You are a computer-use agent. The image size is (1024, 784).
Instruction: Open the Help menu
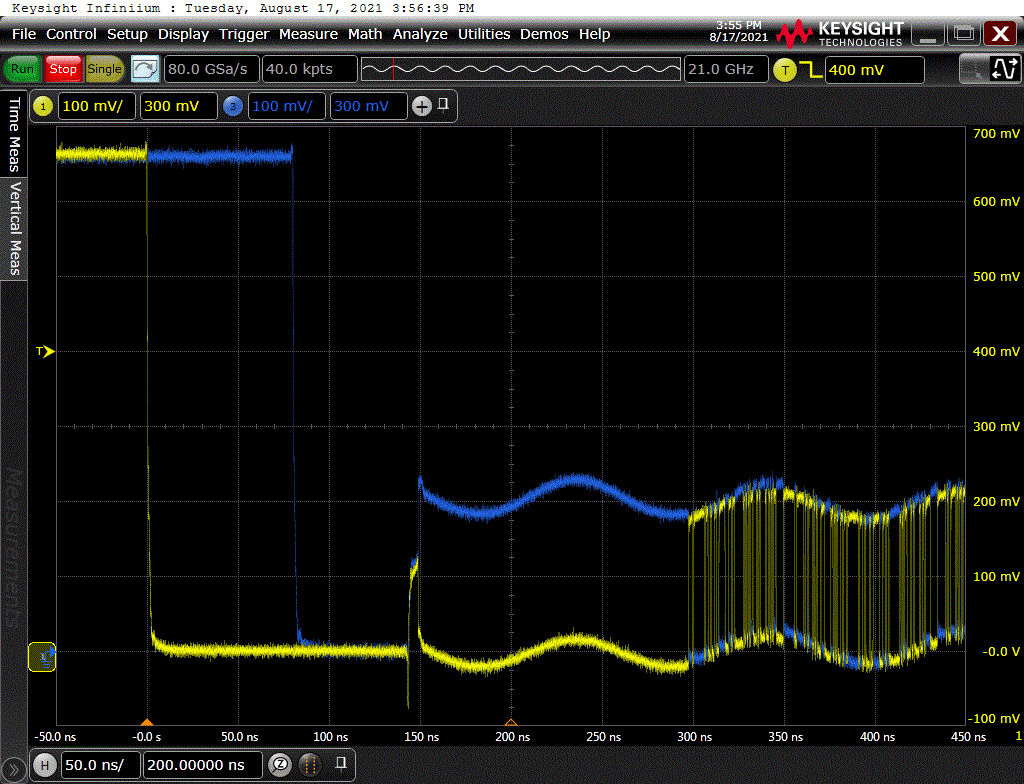(x=594, y=34)
